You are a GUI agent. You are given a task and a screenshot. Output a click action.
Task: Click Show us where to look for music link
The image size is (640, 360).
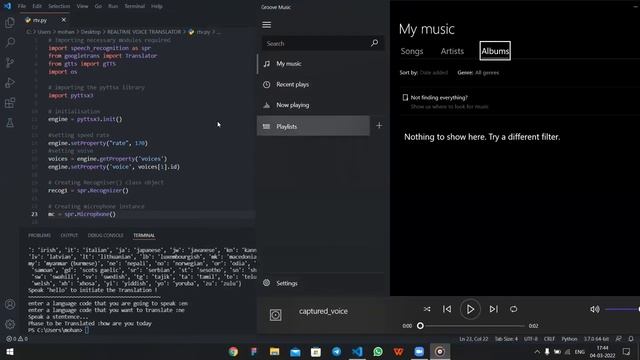[x=449, y=107]
